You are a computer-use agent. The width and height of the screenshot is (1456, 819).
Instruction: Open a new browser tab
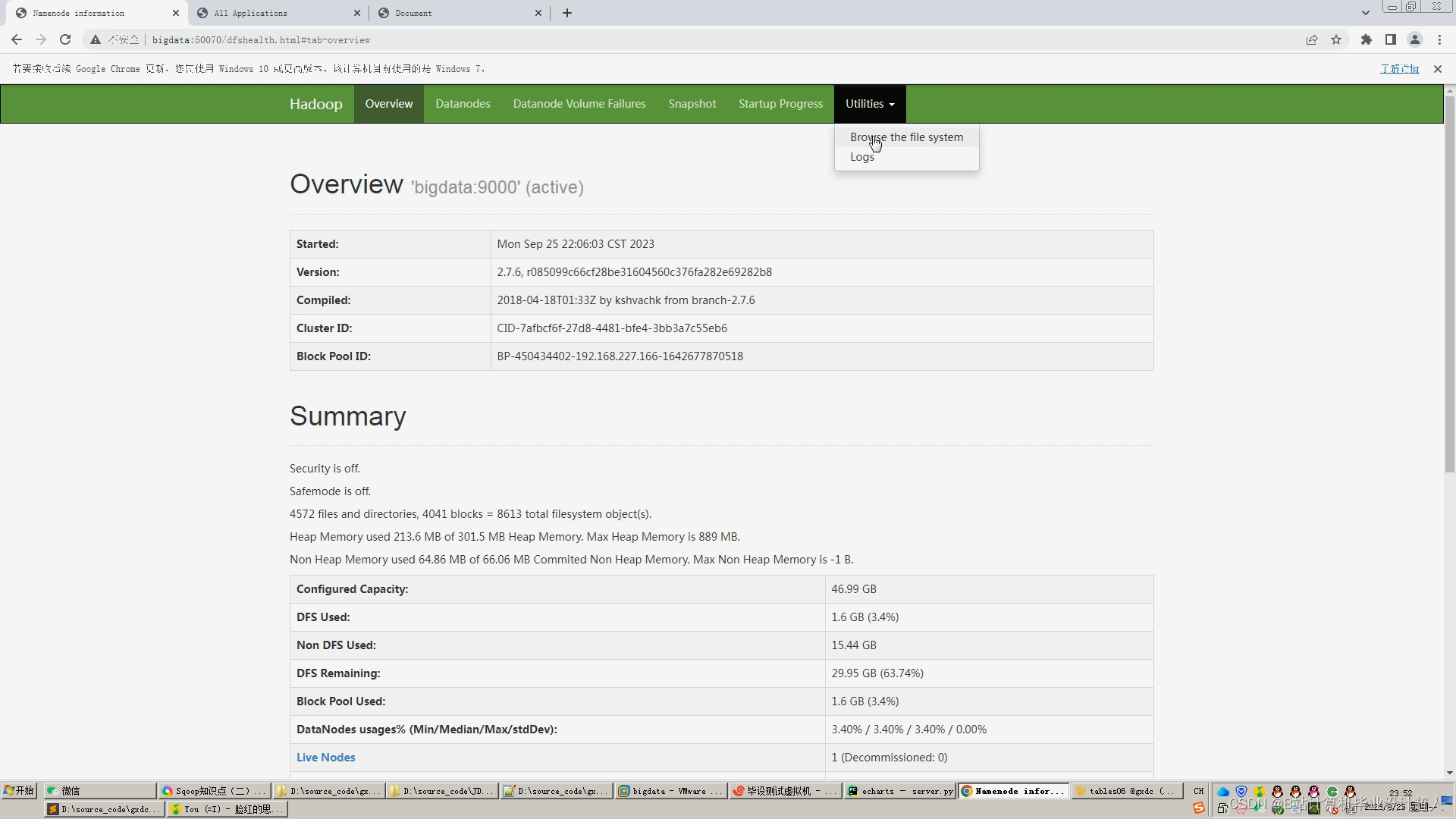[567, 13]
